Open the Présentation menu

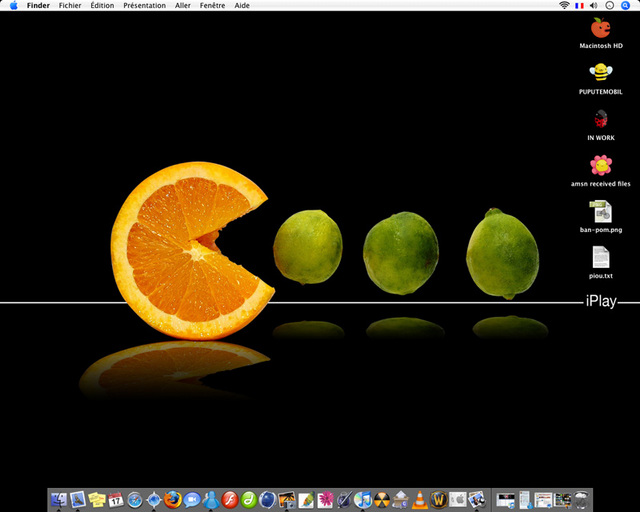pyautogui.click(x=144, y=5)
